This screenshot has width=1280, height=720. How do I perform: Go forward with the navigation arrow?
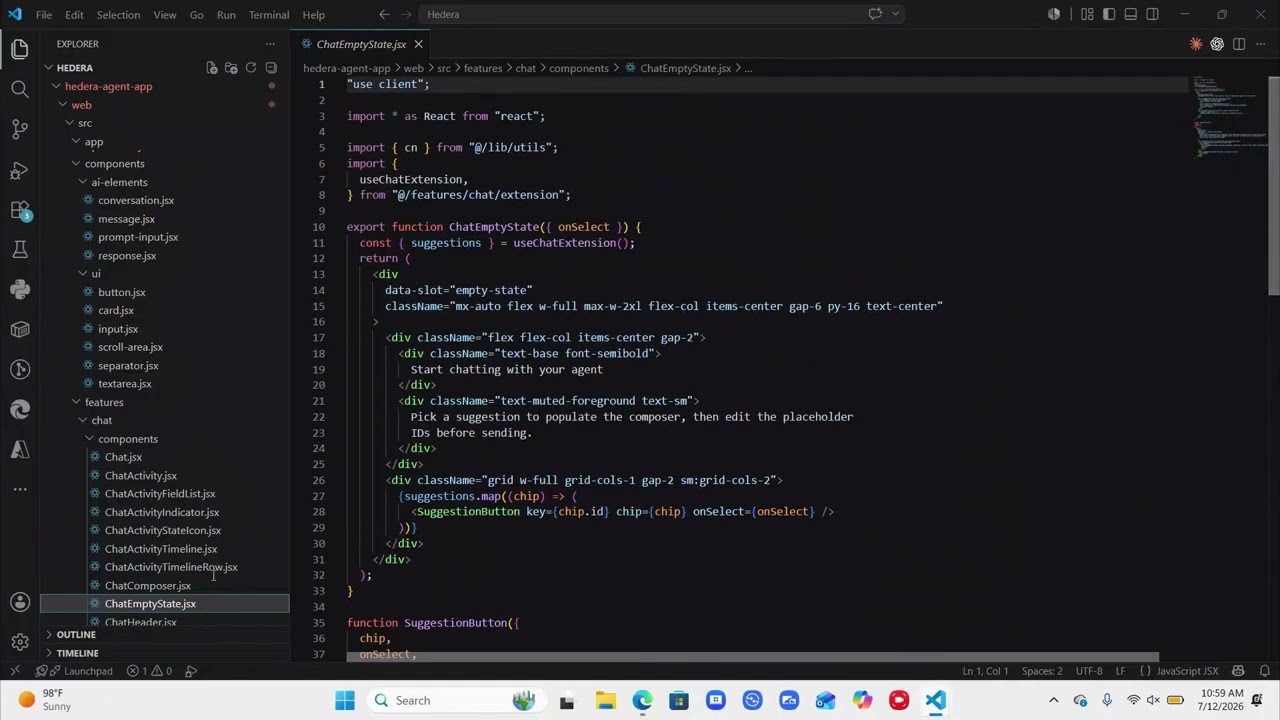[407, 14]
